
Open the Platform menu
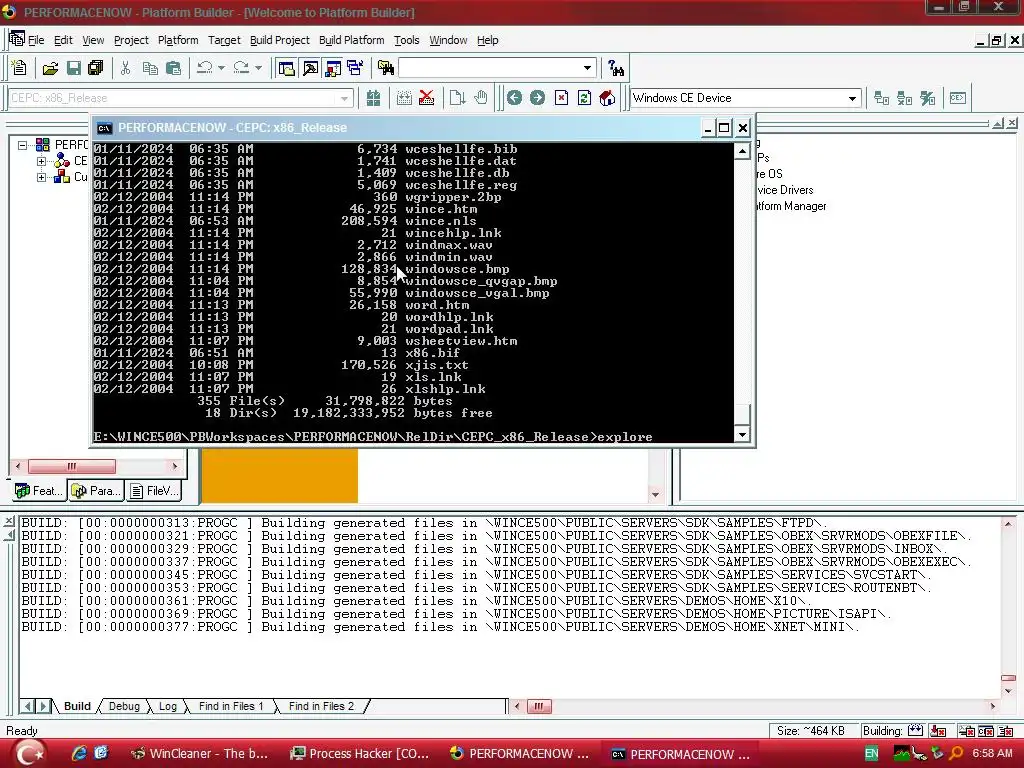(178, 40)
